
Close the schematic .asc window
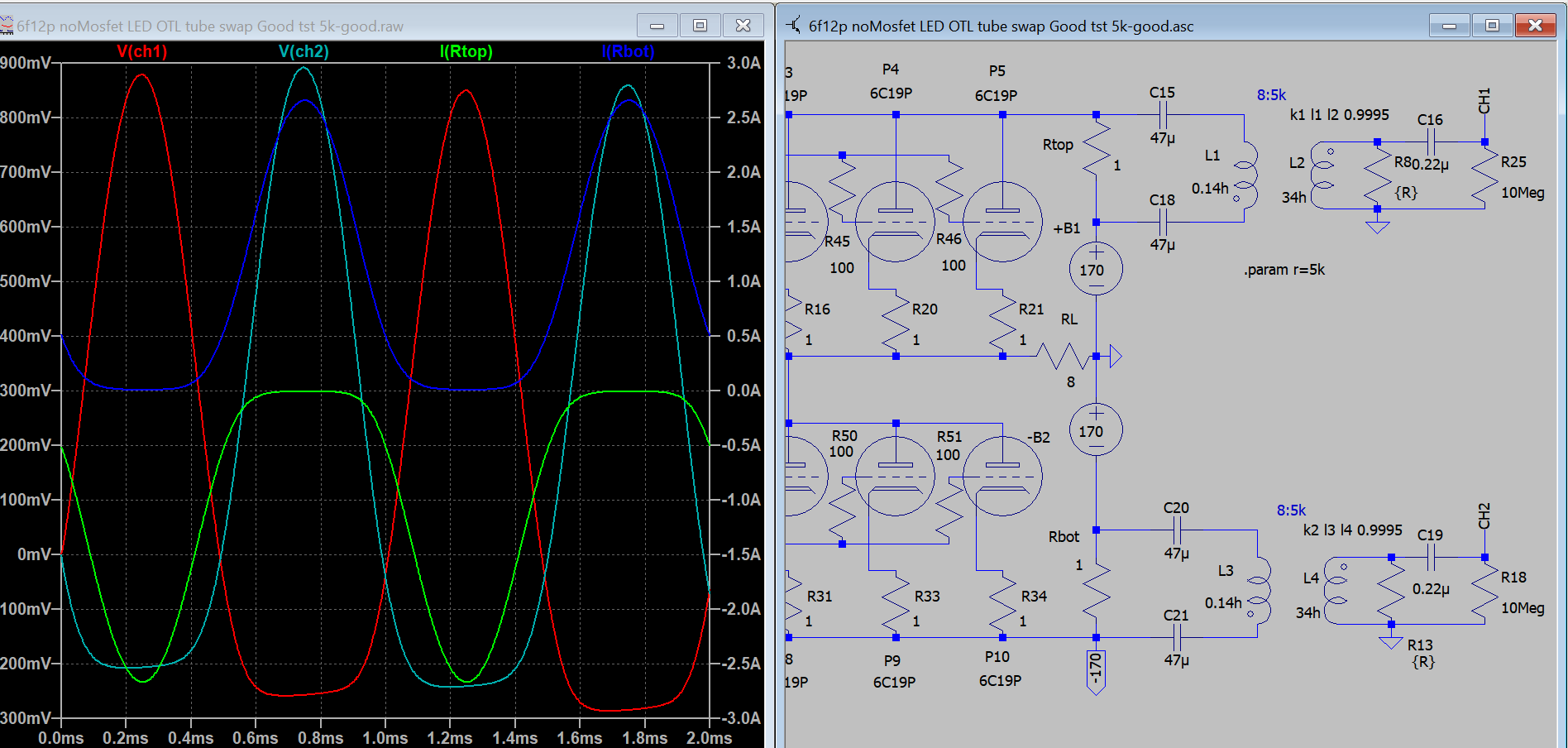tap(1536, 26)
